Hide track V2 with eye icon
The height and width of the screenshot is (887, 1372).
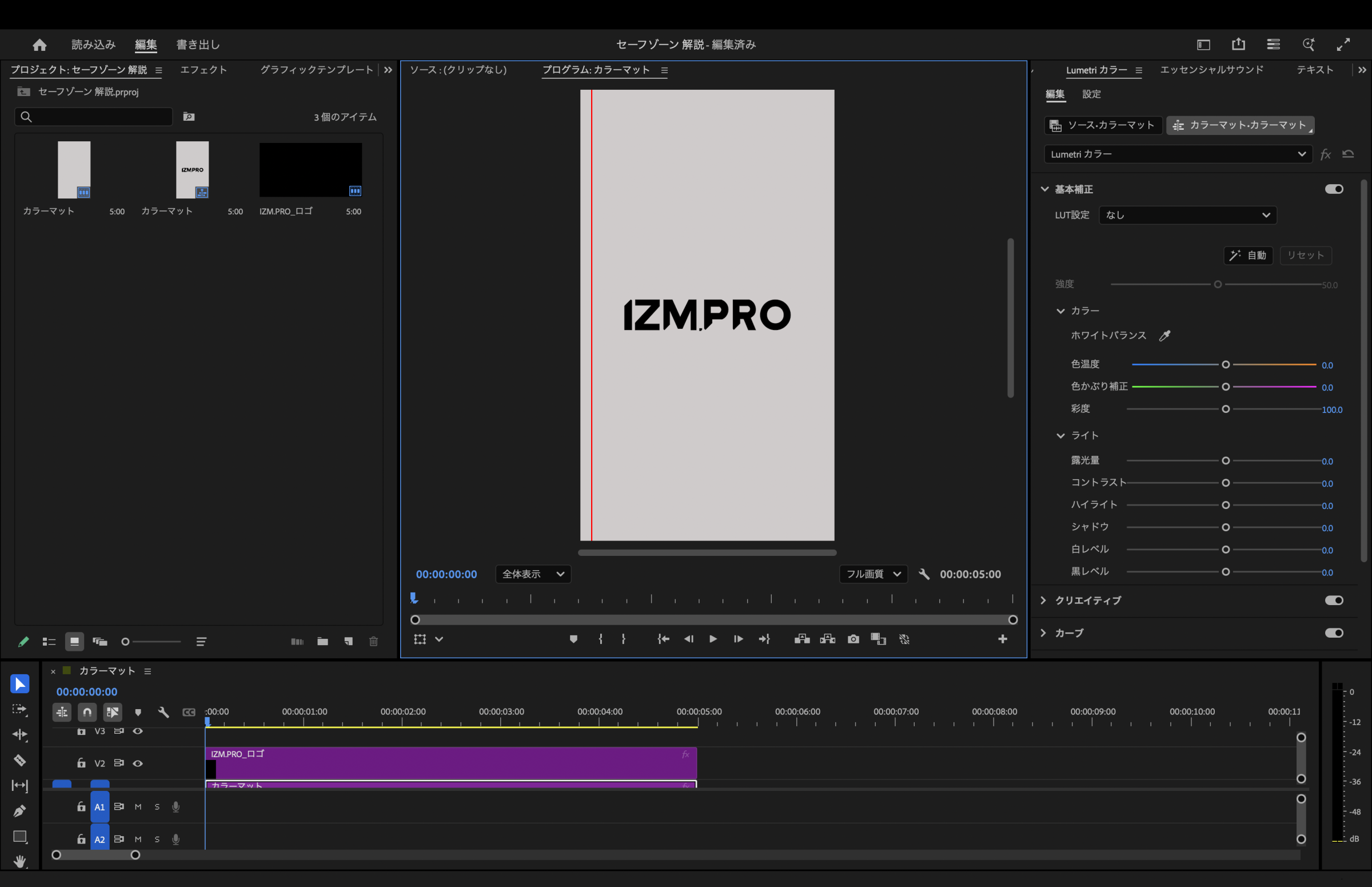click(x=138, y=763)
